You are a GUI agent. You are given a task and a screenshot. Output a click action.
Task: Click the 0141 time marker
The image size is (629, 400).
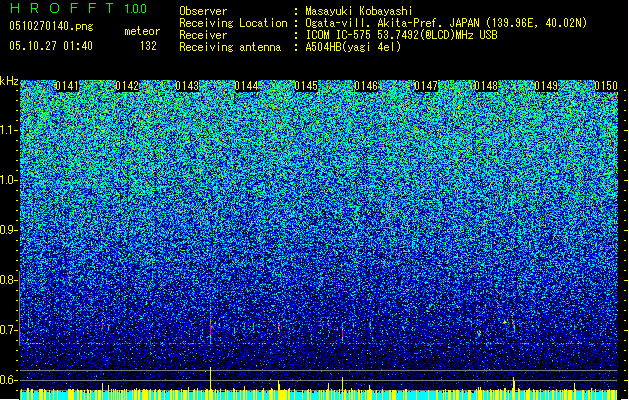tap(67, 86)
